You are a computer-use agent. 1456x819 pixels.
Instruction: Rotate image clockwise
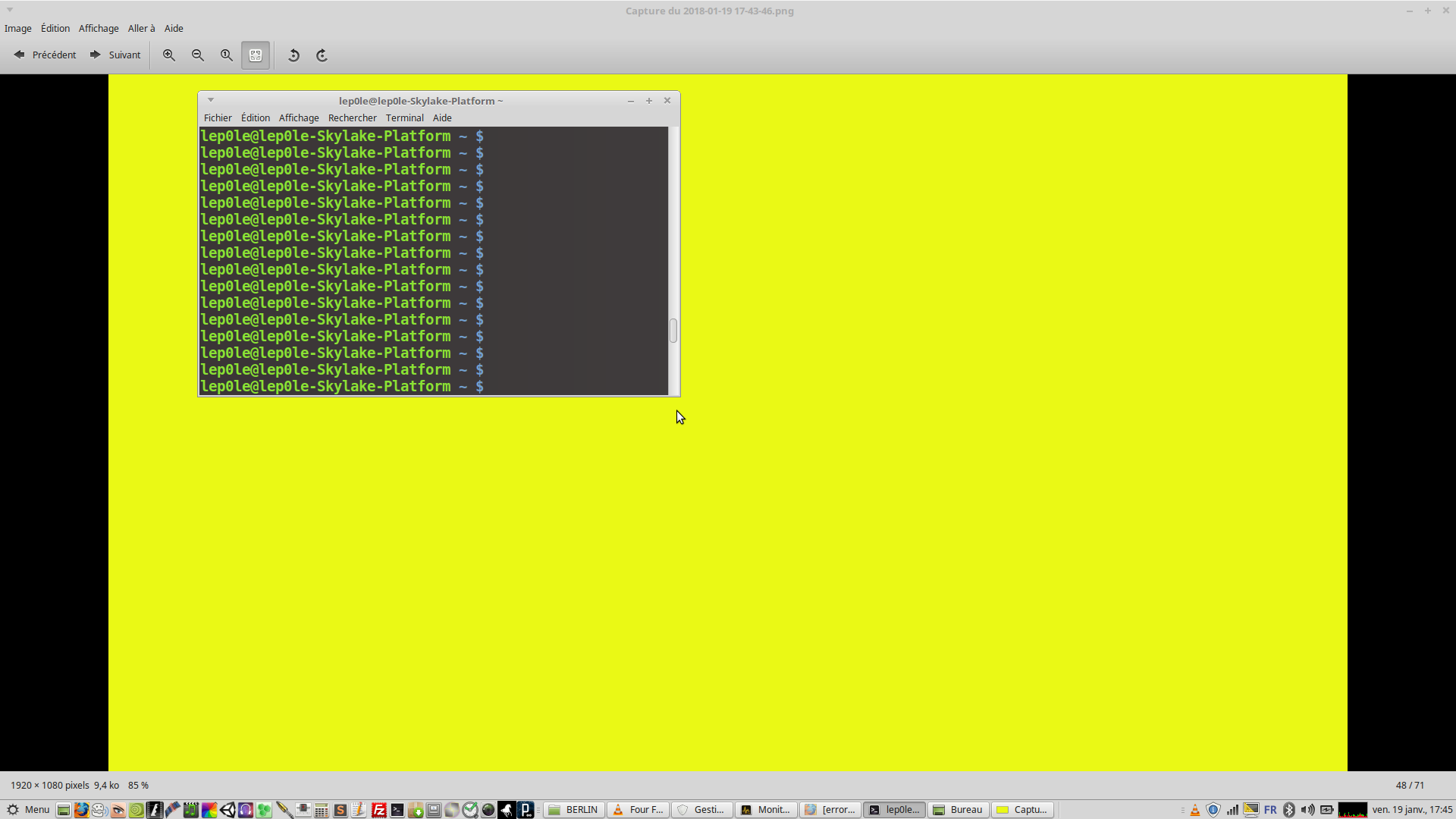pos(322,55)
